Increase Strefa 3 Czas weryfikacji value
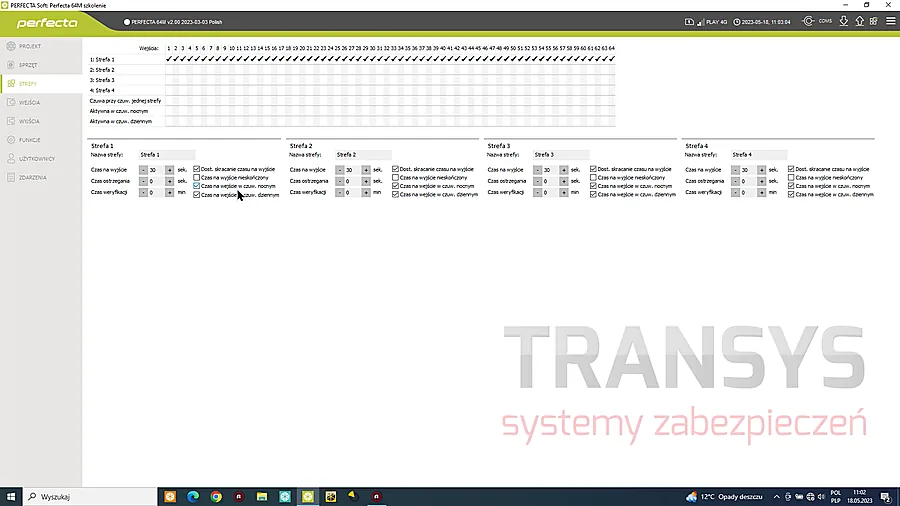900x506 pixels. click(564, 193)
